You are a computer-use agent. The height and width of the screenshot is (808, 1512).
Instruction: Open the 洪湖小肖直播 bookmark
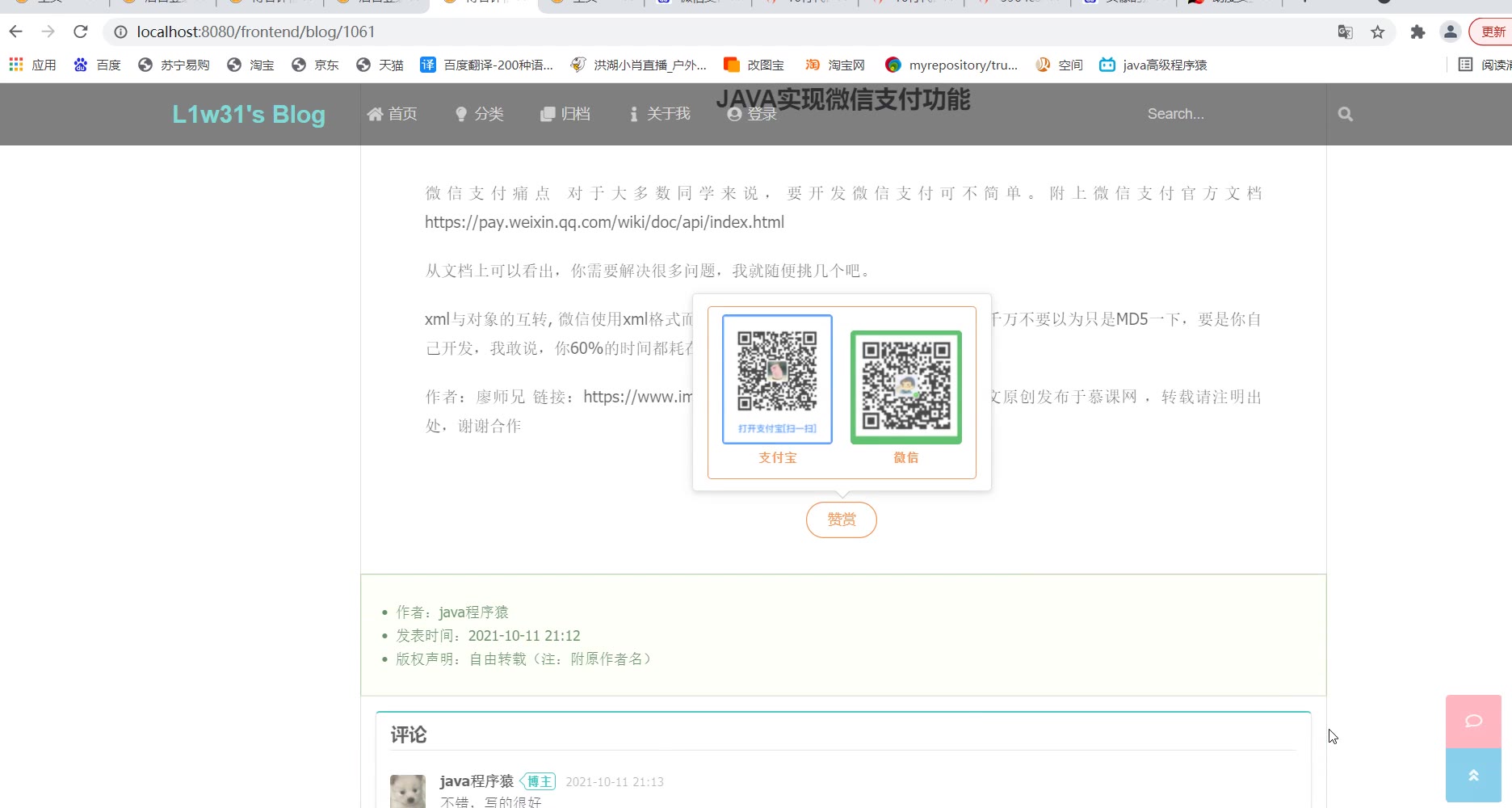tap(638, 65)
